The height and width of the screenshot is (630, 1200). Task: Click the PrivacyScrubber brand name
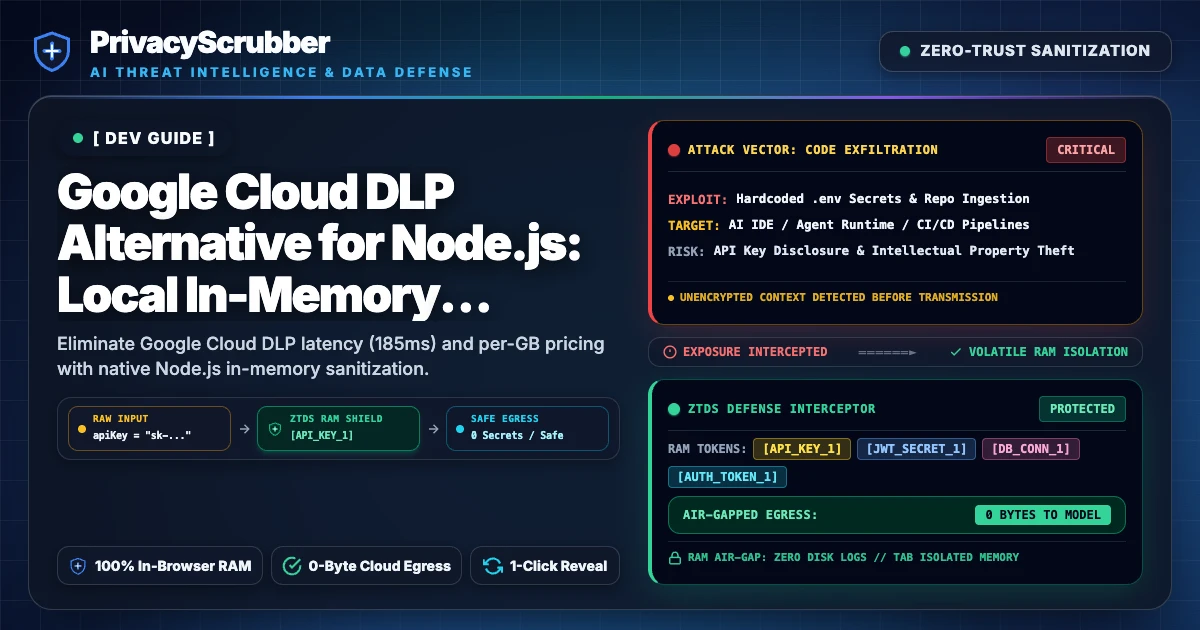pos(210,42)
